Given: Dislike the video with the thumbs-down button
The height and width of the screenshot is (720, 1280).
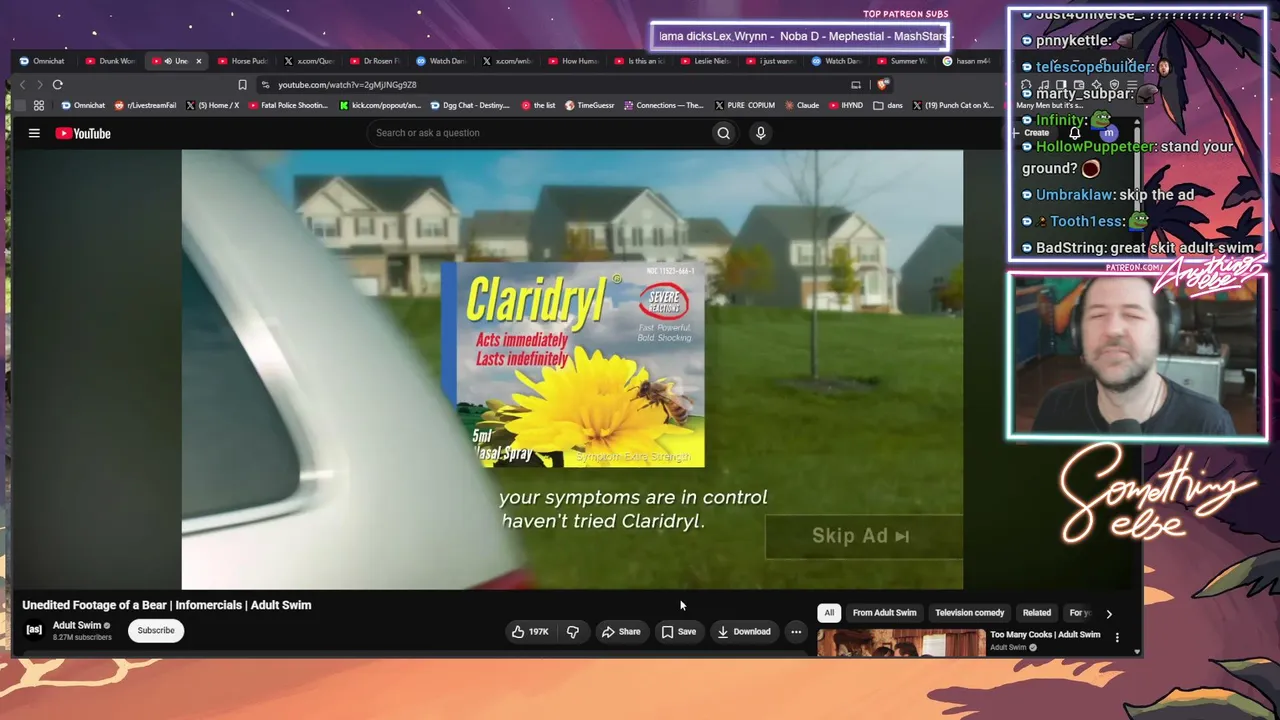Looking at the screenshot, I should pyautogui.click(x=573, y=632).
